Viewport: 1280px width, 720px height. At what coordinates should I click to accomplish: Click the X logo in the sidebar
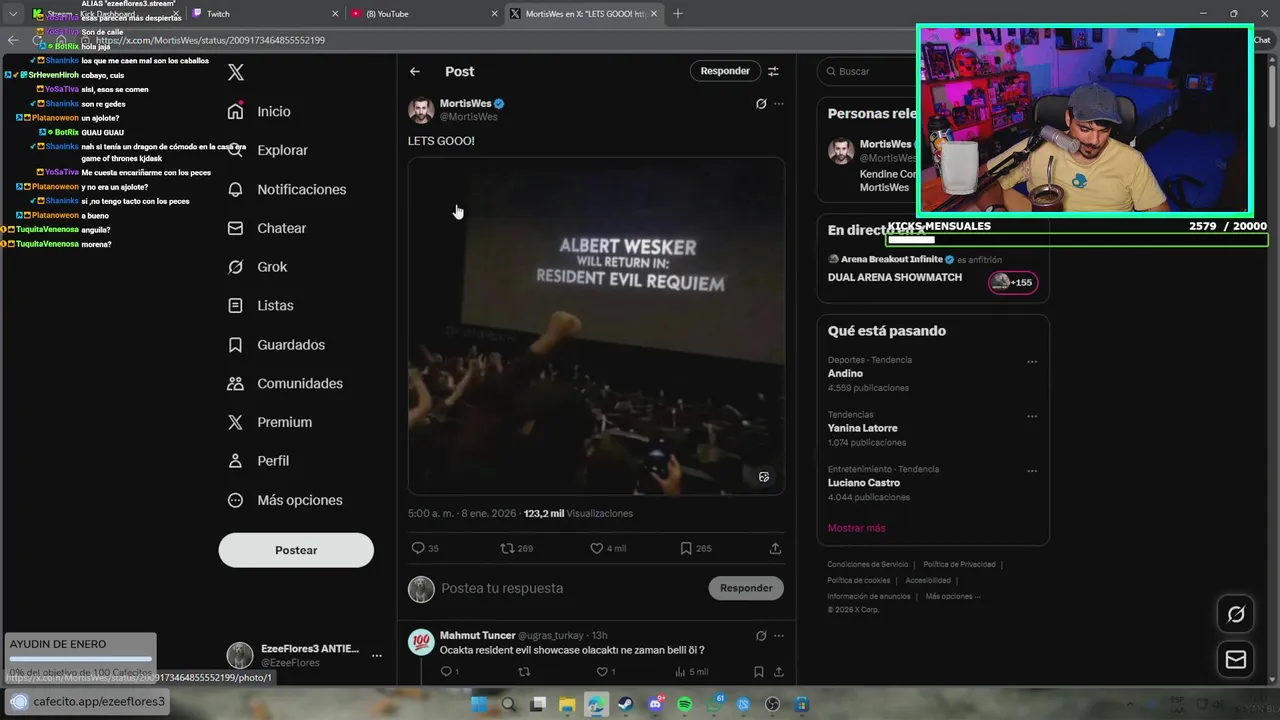click(x=236, y=72)
